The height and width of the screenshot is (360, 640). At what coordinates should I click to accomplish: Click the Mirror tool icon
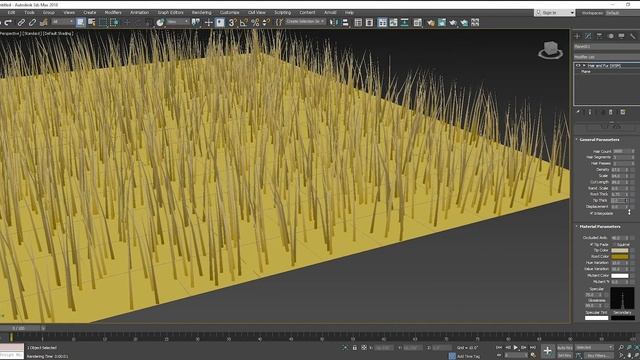(333, 22)
